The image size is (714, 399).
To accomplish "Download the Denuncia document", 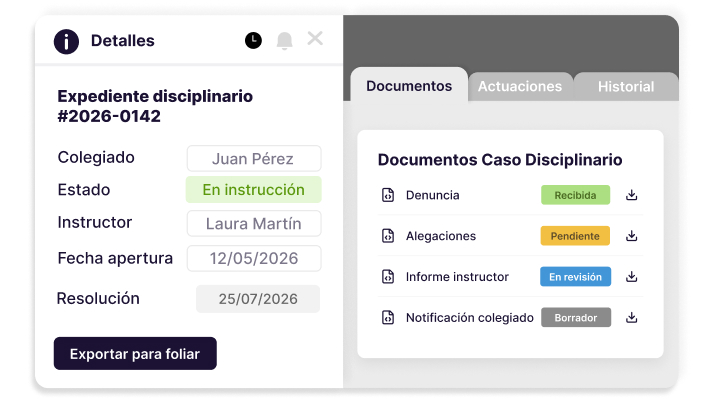I will point(632,195).
